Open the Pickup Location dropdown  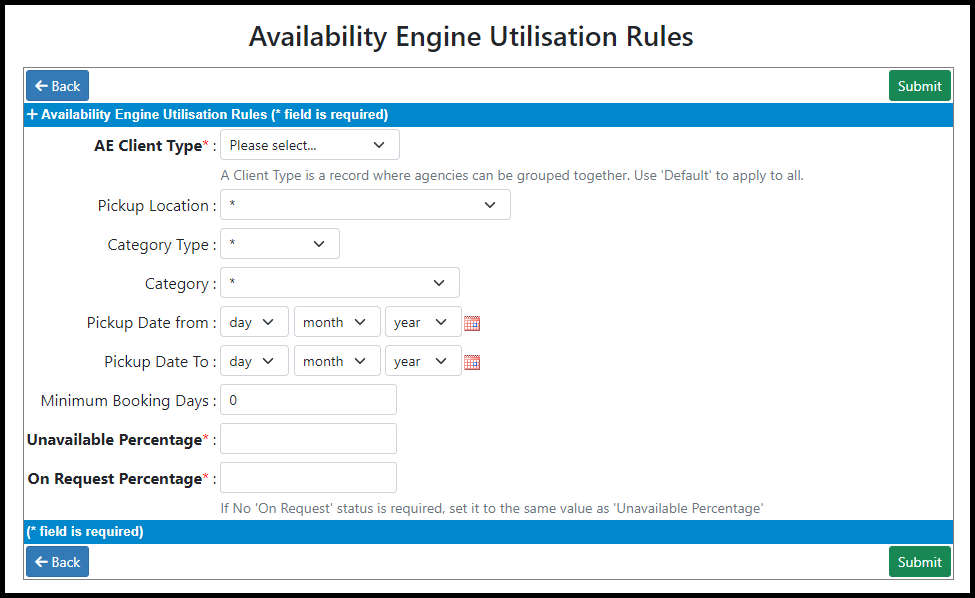[x=366, y=205]
